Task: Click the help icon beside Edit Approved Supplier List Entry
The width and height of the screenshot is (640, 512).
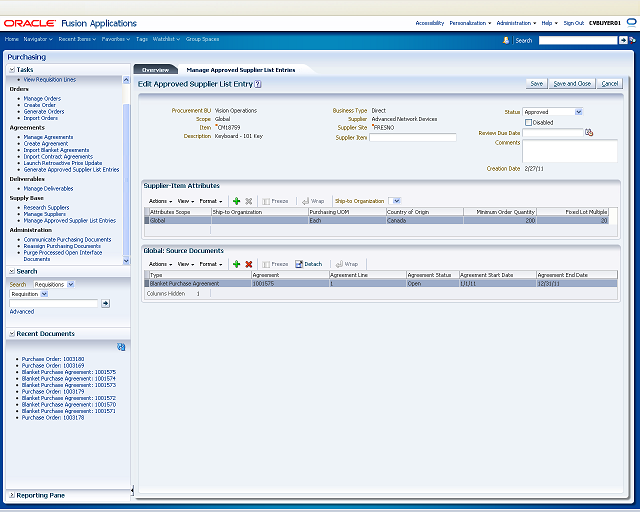Action: point(258,84)
